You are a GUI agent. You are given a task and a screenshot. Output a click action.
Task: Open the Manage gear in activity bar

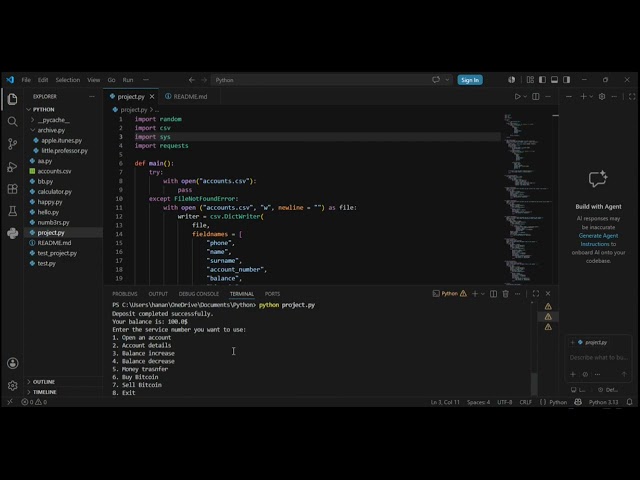(x=13, y=385)
